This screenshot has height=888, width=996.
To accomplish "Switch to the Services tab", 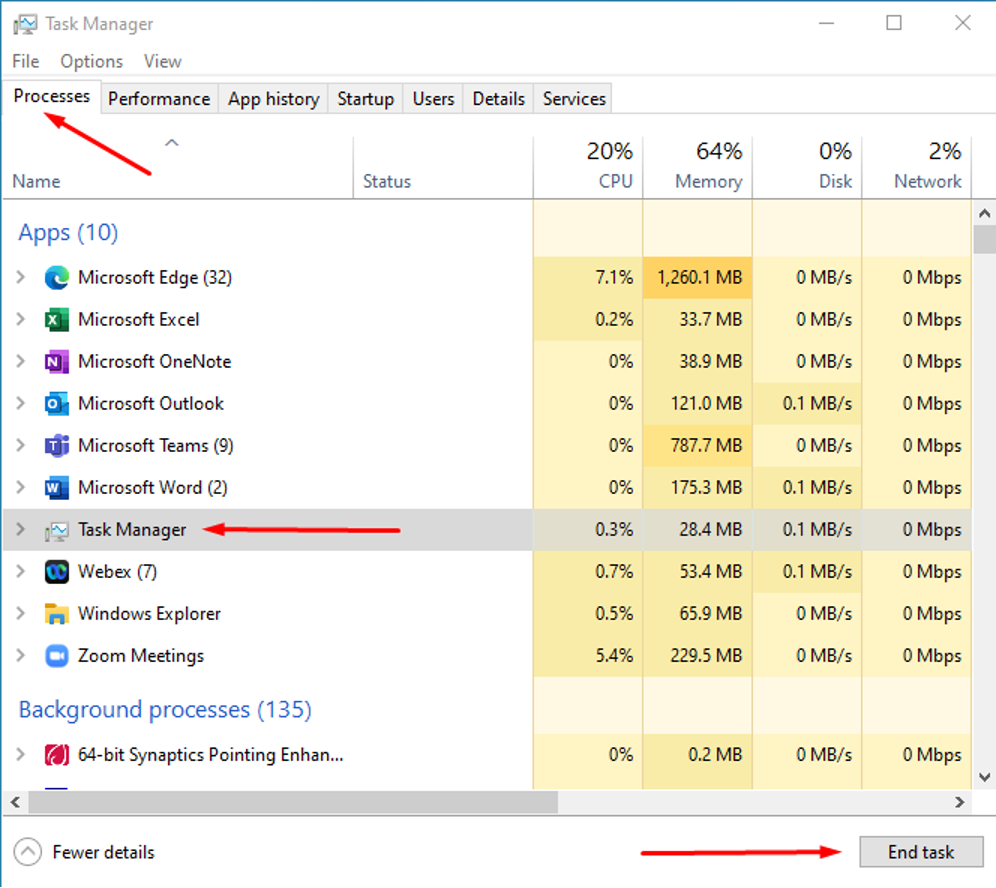I will (x=574, y=98).
